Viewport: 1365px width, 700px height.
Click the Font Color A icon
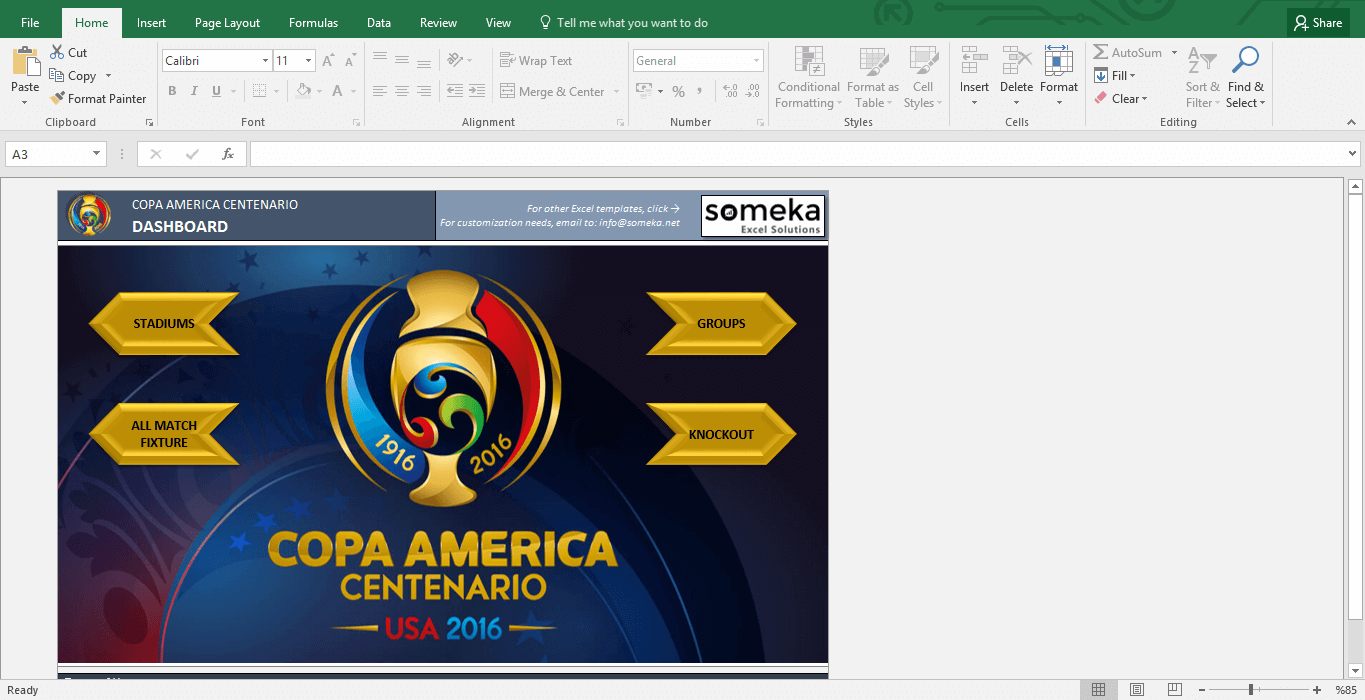point(338,91)
